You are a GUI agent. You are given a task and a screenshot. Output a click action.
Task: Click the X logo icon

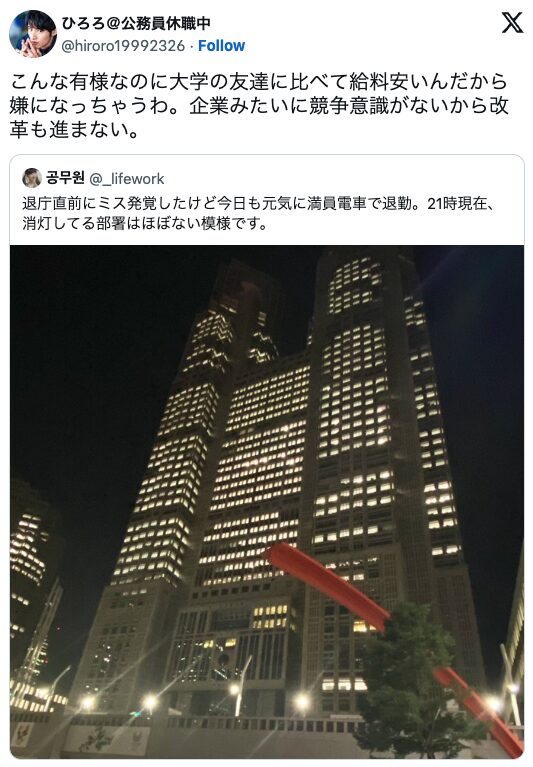point(512,23)
